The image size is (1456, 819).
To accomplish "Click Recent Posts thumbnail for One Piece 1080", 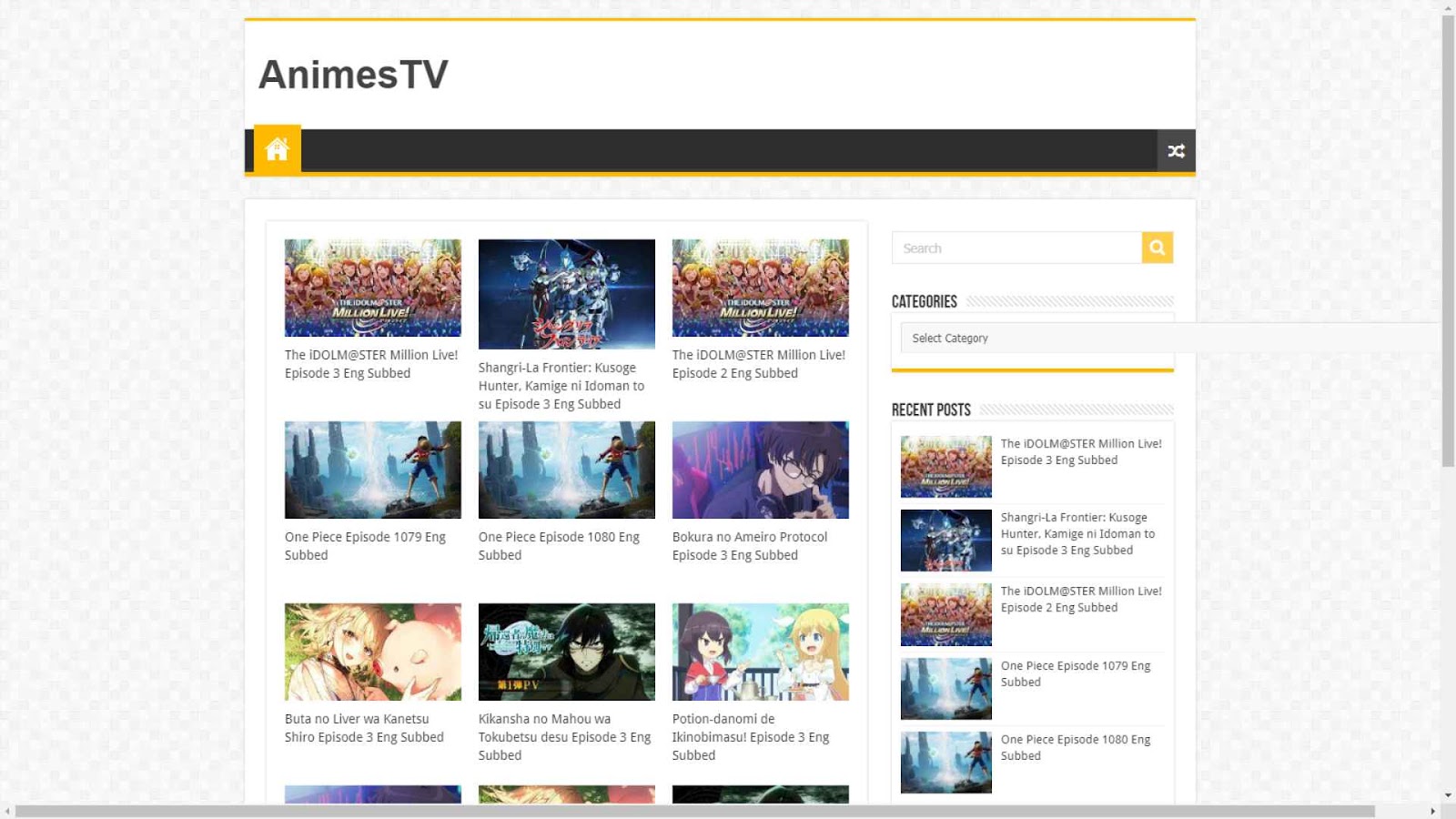I will [946, 763].
